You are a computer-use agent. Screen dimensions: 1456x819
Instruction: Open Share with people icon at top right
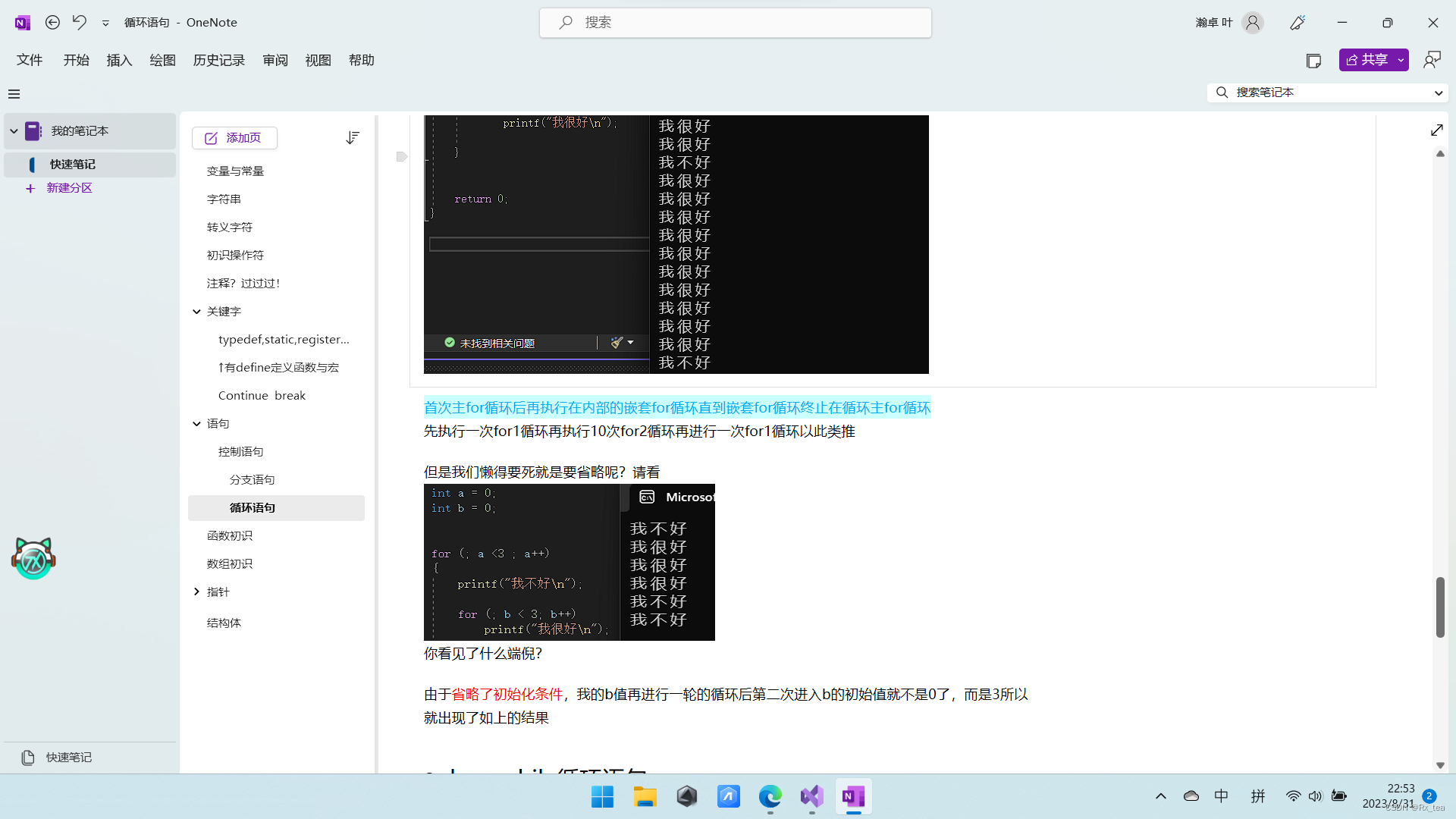tap(1432, 59)
